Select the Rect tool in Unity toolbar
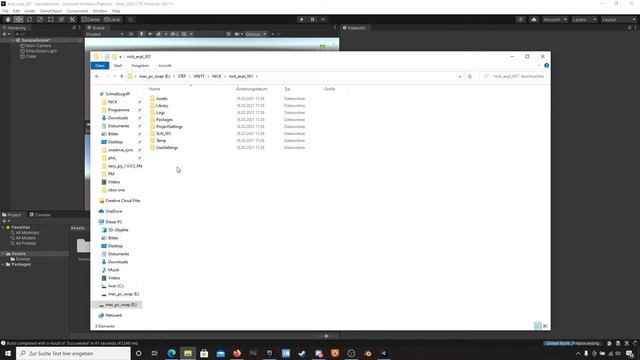Viewport: 640px width, 360px height. [x=51, y=20]
